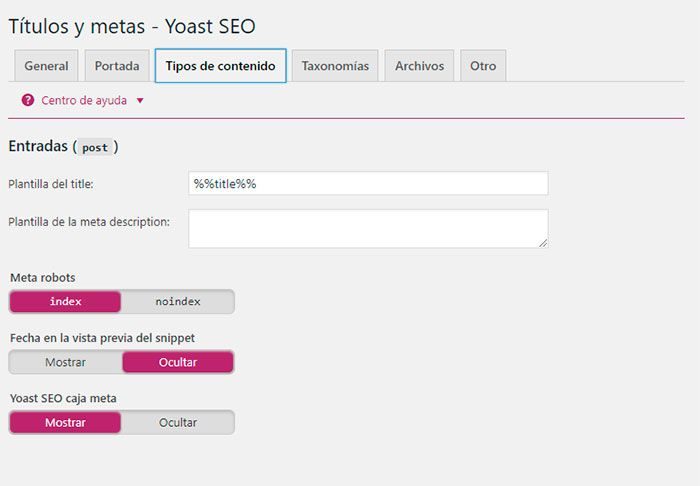
Task: Open the Otro tab
Action: point(483,66)
